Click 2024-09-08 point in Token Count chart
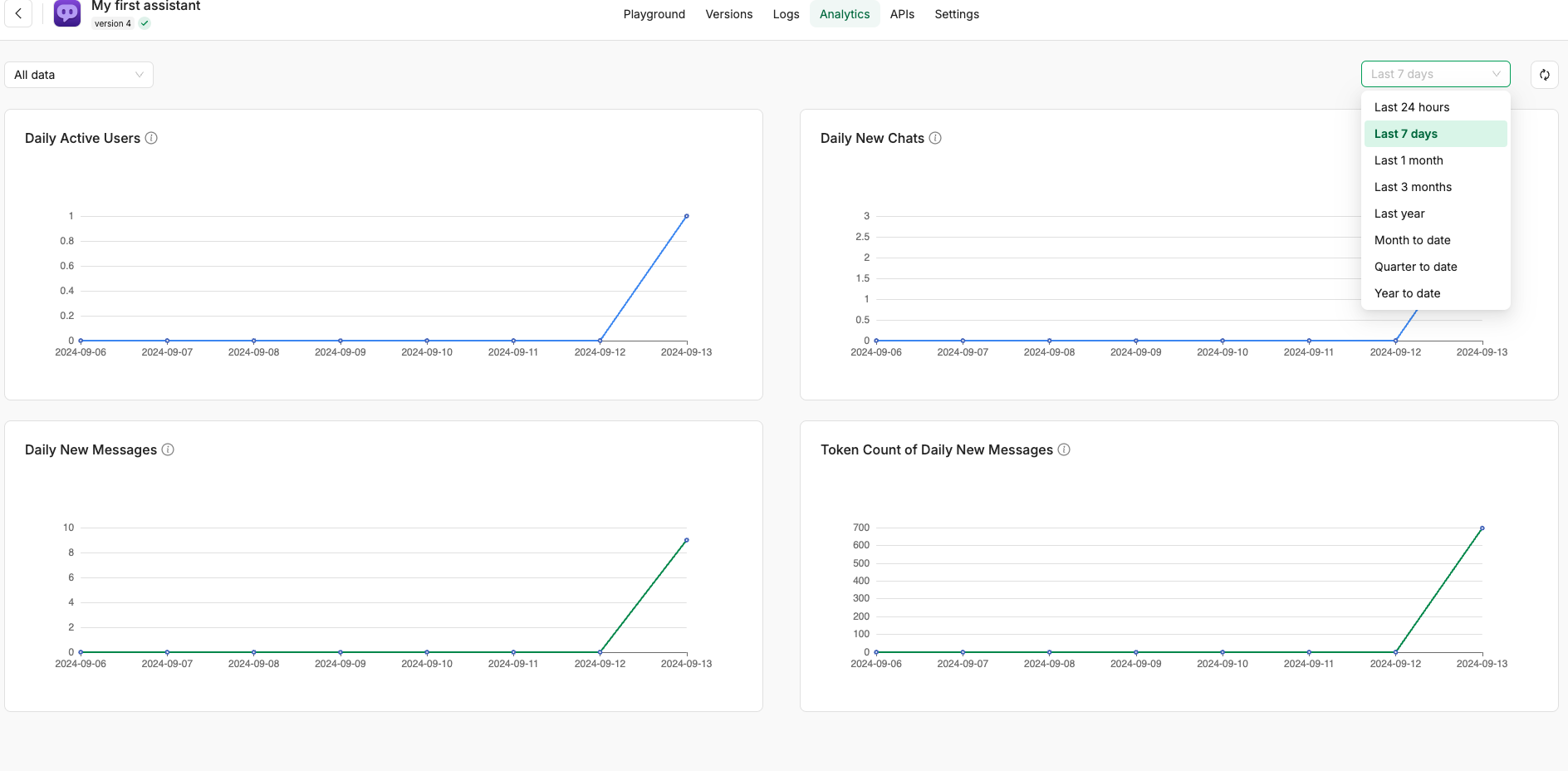1568x771 pixels. [1050, 652]
